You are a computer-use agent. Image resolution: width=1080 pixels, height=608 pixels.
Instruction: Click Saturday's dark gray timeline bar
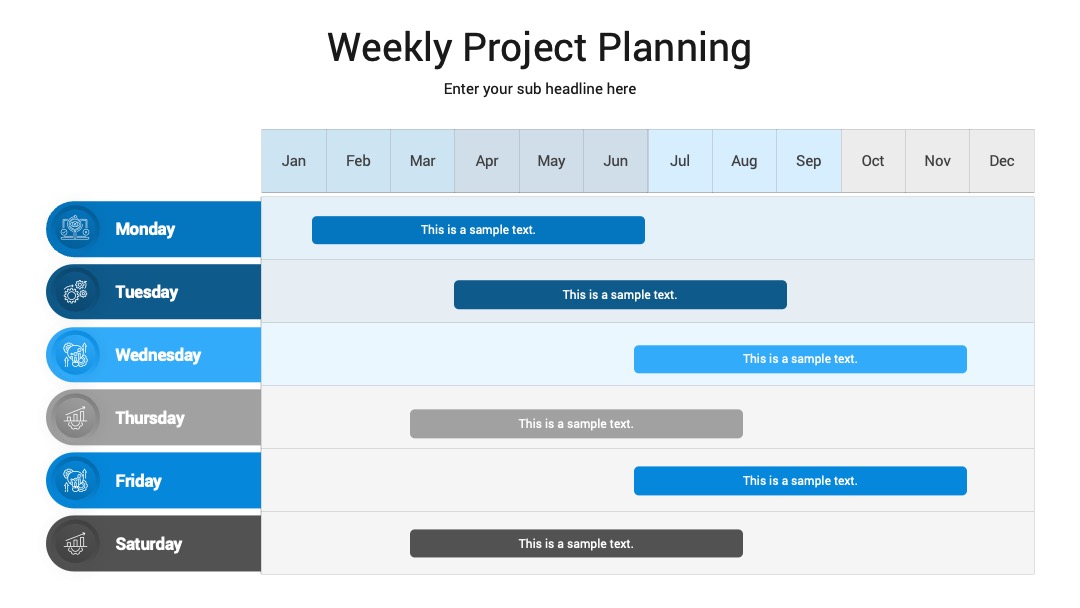pos(576,543)
